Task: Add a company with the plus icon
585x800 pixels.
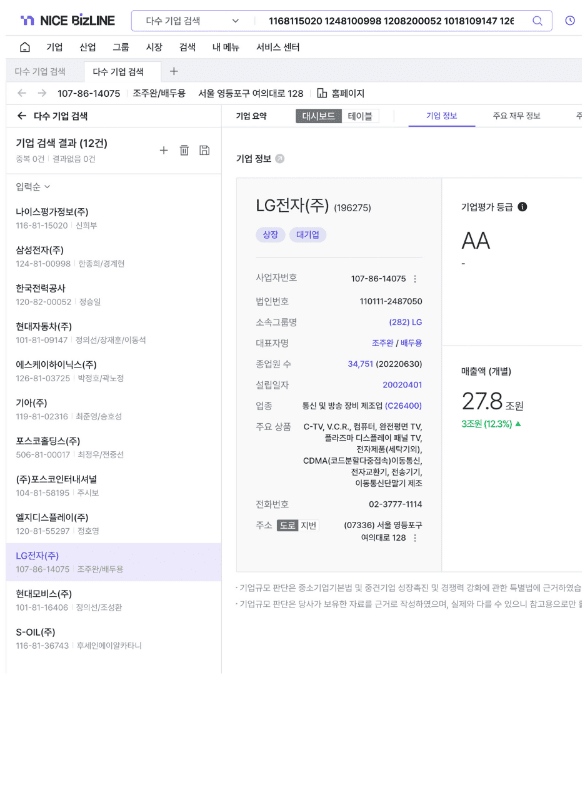Action: tap(163, 150)
